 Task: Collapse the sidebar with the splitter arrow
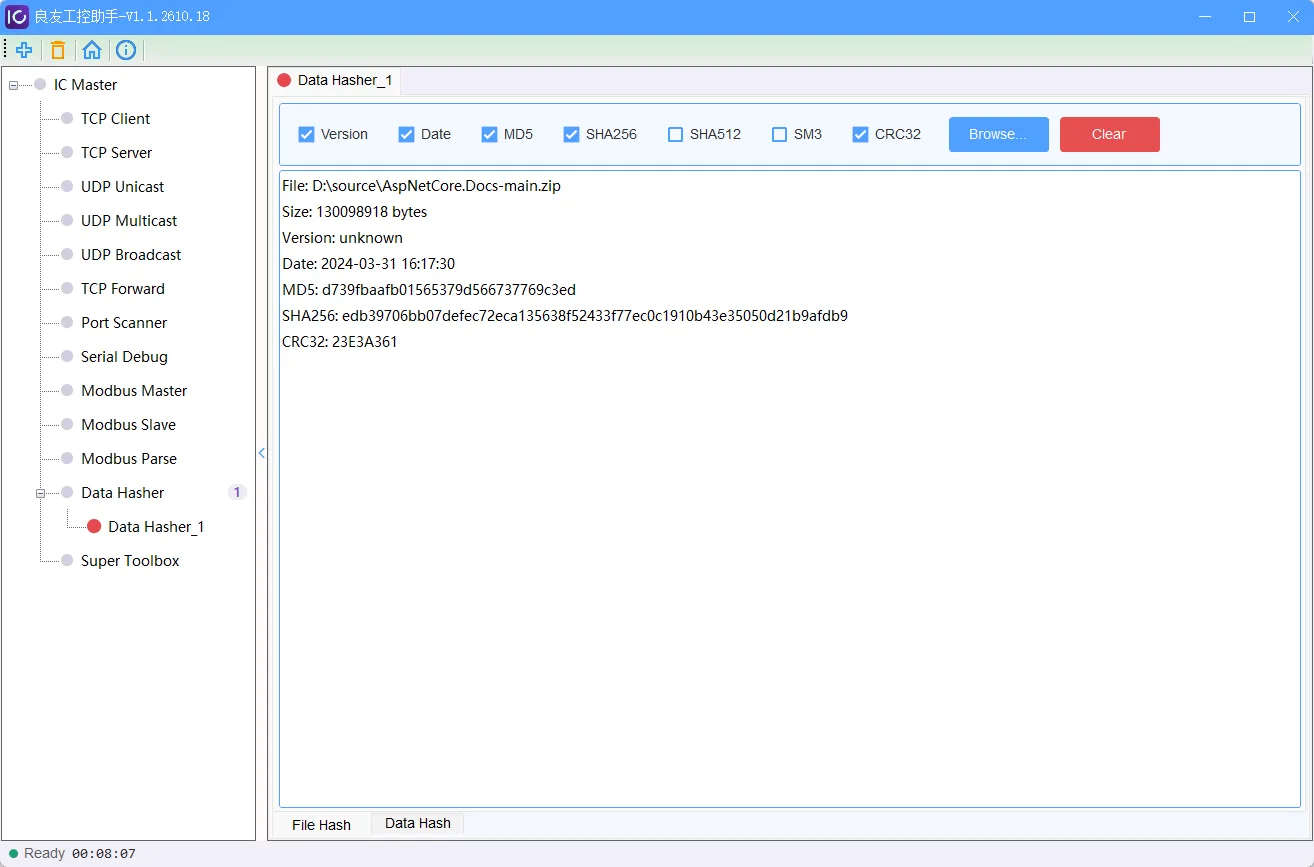(x=262, y=453)
